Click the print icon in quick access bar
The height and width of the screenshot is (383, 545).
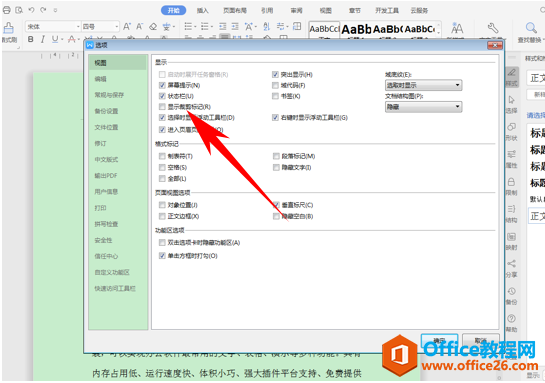(x=7, y=10)
